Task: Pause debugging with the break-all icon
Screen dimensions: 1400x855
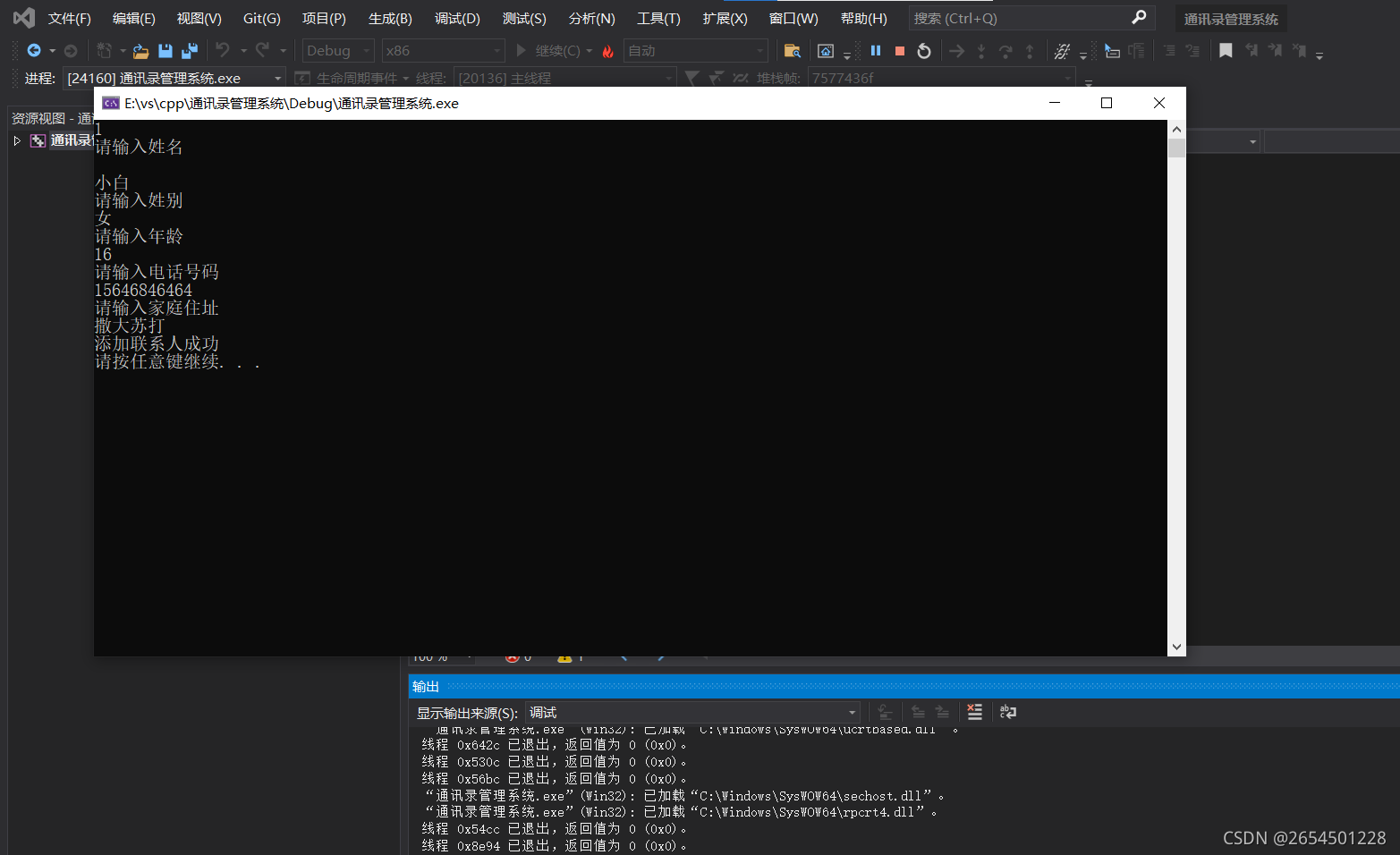Action: pyautogui.click(x=876, y=51)
